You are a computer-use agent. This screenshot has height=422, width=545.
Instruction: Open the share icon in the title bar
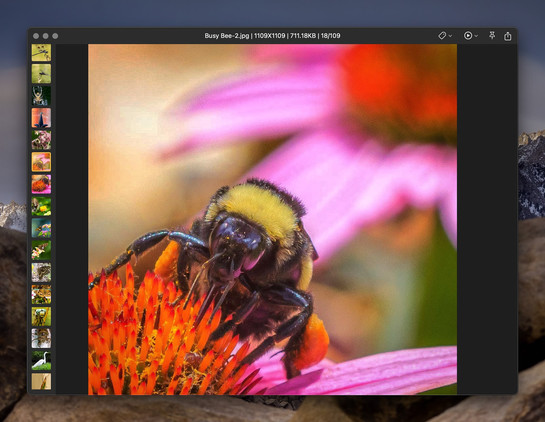(507, 36)
